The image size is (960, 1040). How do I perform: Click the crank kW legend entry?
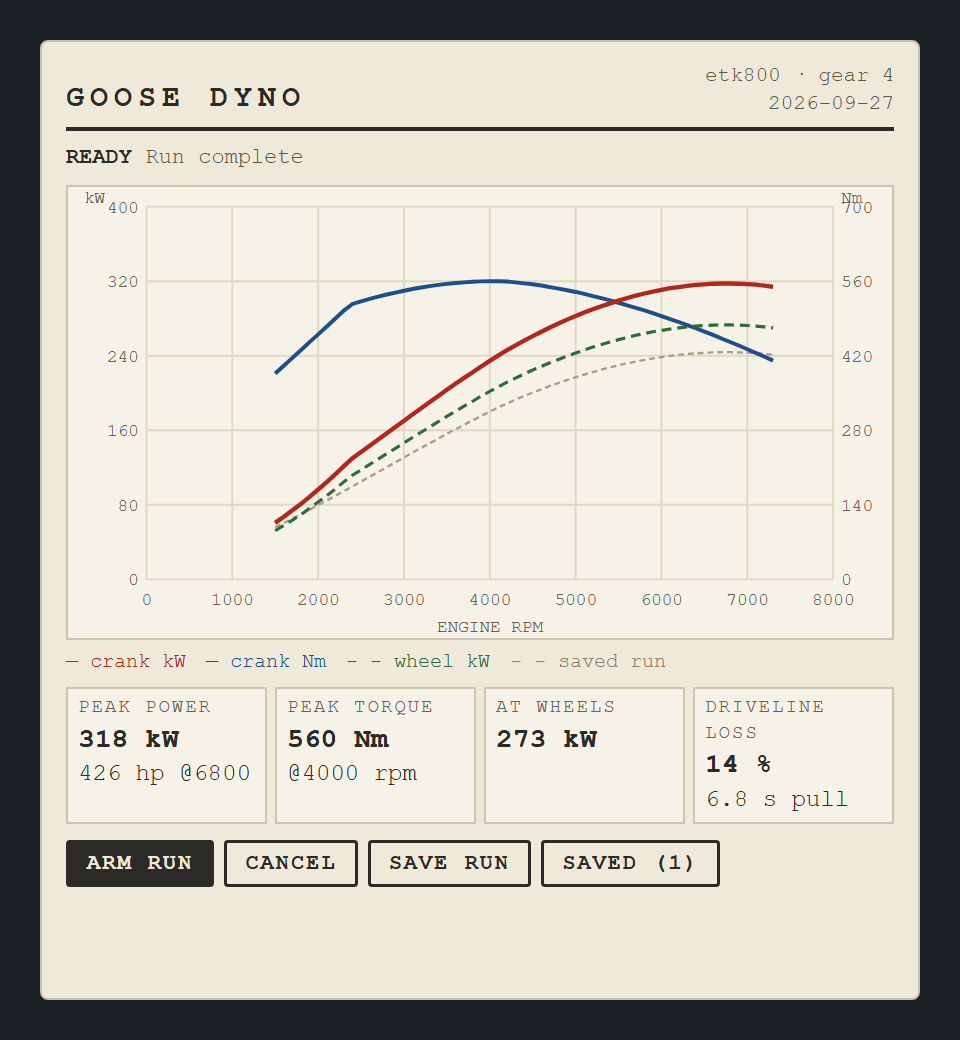pyautogui.click(x=126, y=661)
